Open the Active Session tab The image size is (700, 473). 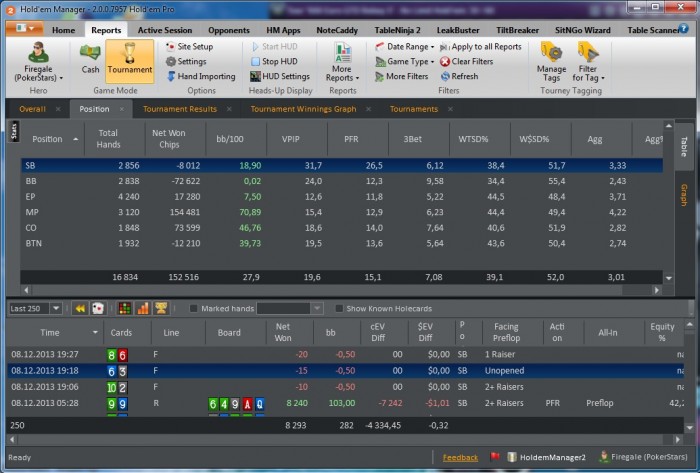pyautogui.click(x=165, y=30)
